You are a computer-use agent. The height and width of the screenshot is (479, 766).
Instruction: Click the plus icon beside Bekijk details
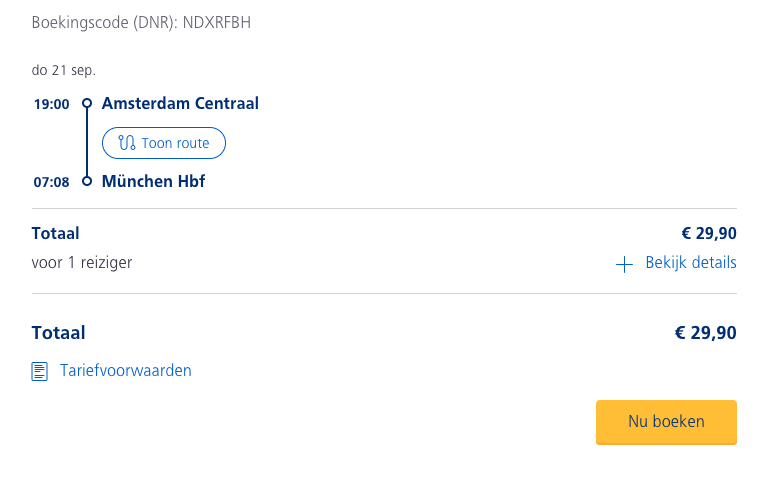coord(624,265)
